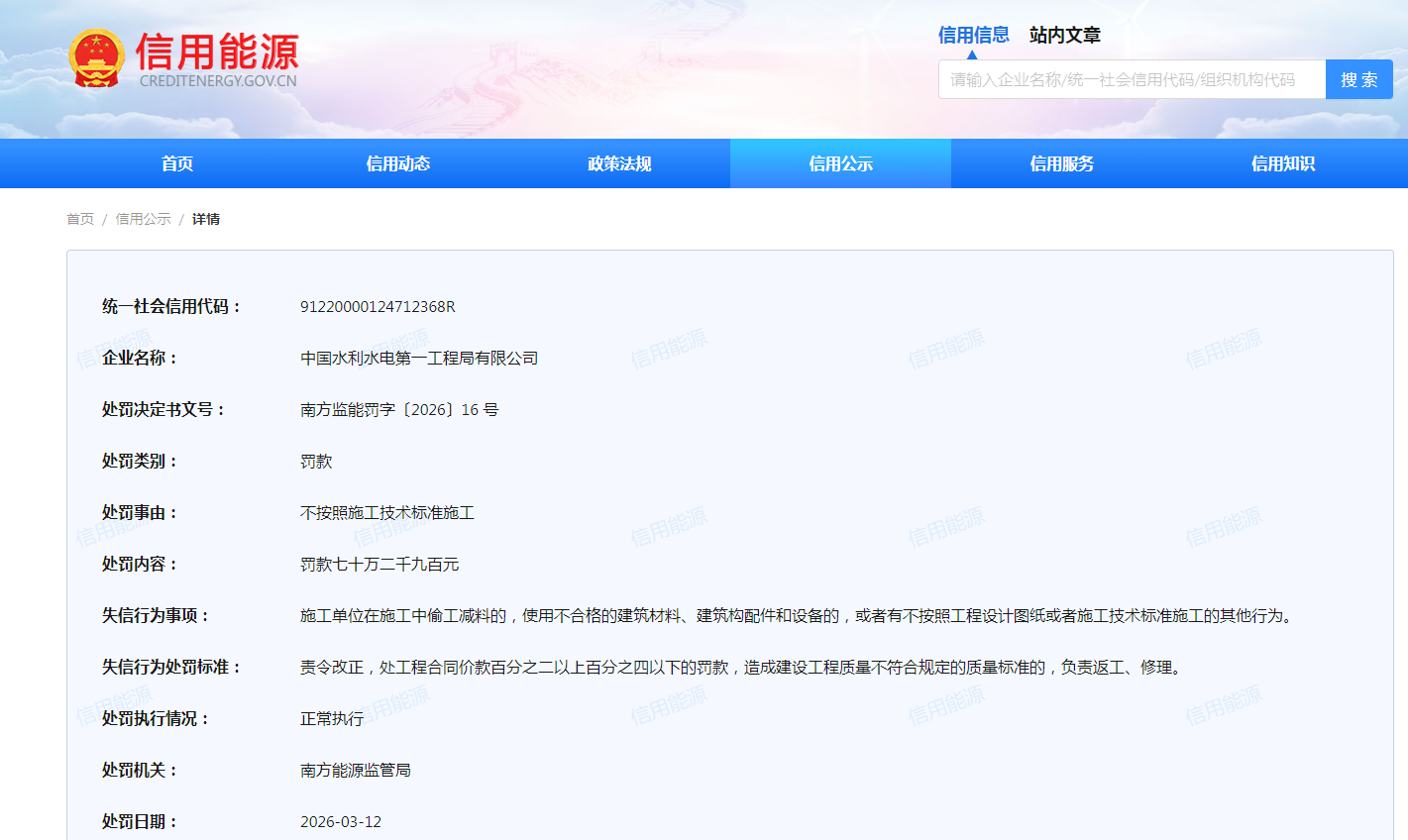The image size is (1408, 840).
Task: Click the 信用公示 breadcrumb link
Action: (143, 219)
